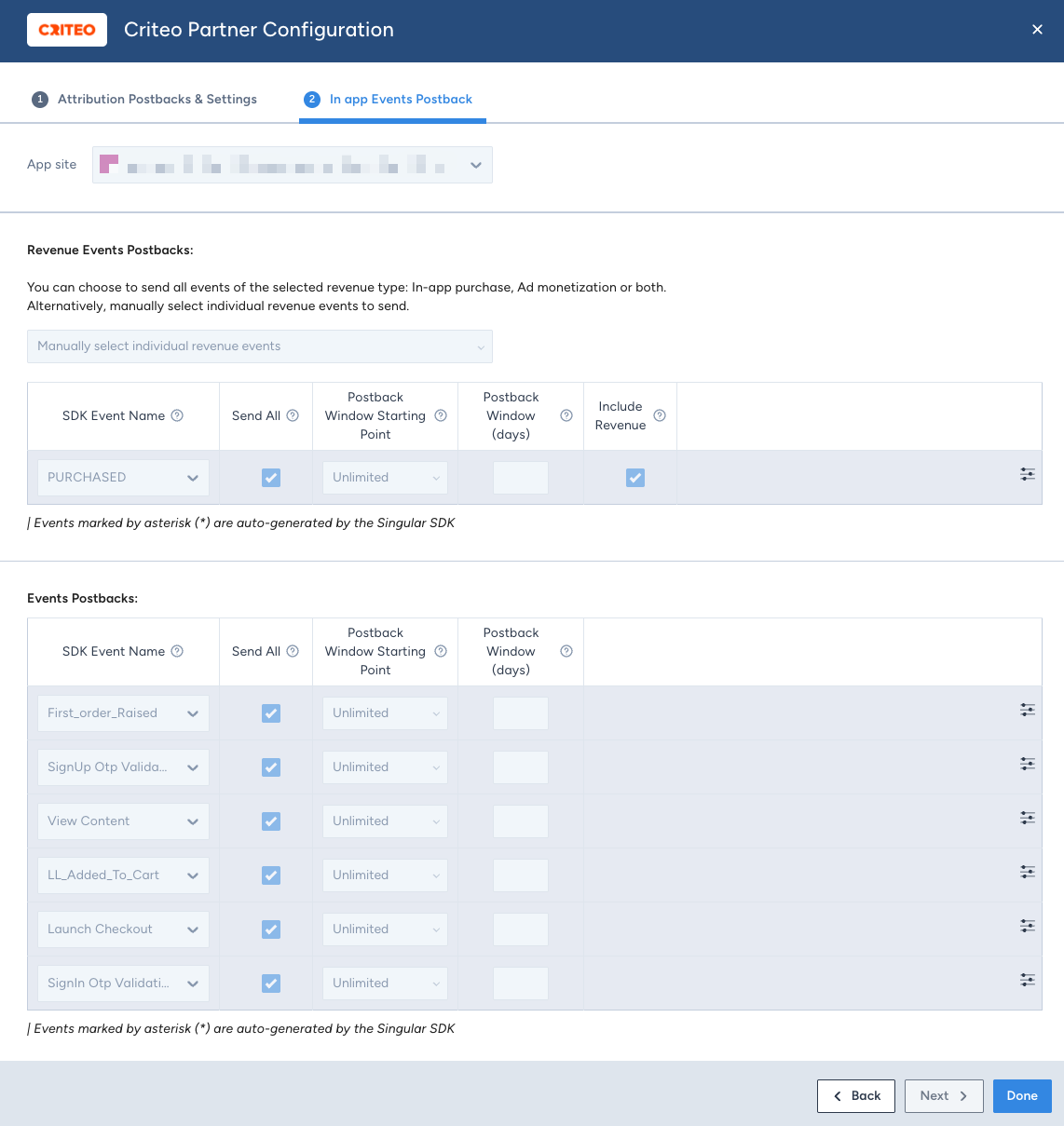Screen dimensions: 1064x1126
Task: Open settings sliders icon for PURCHASED row
Action: (1028, 475)
